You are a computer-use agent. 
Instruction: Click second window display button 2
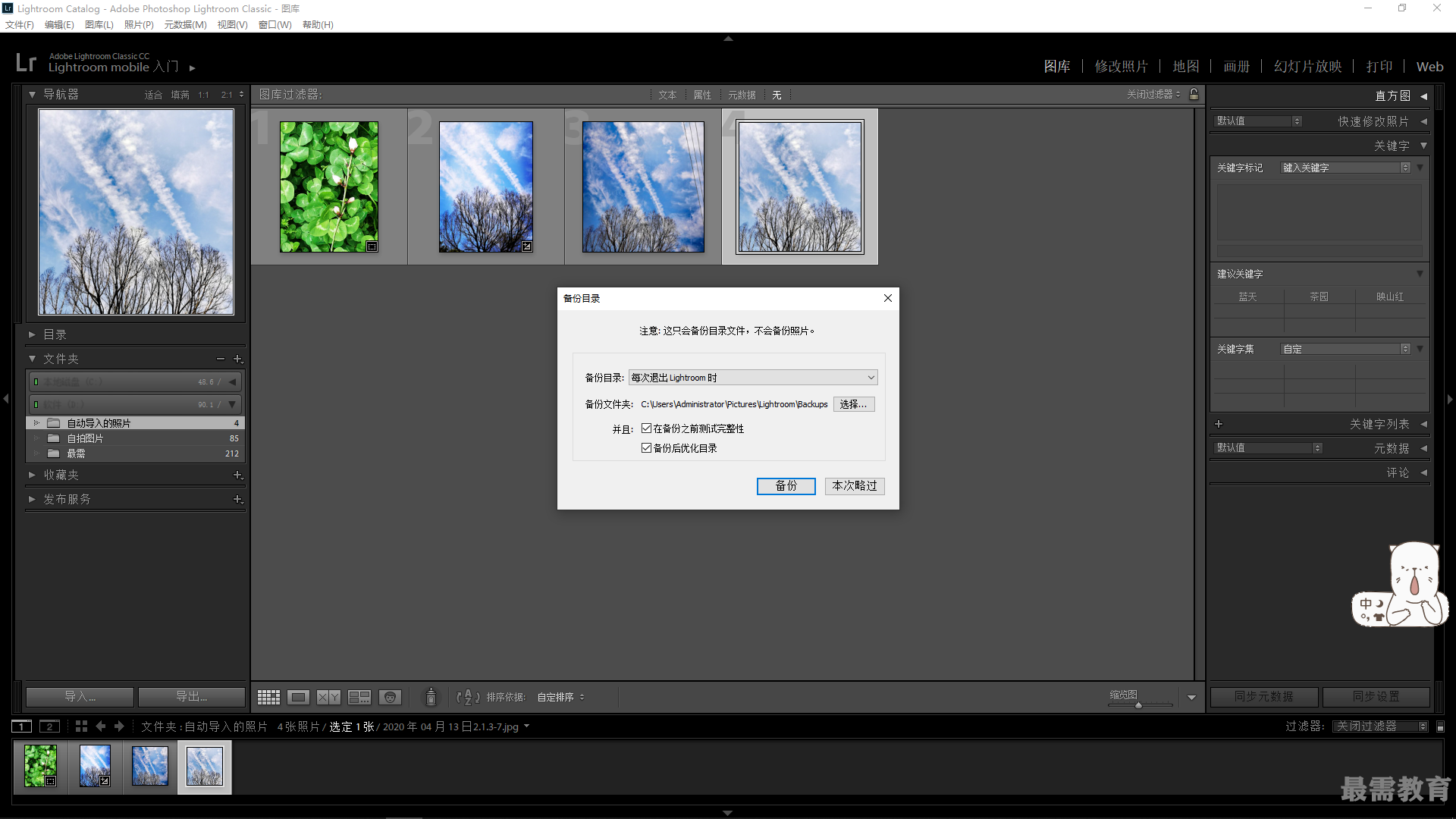point(49,726)
